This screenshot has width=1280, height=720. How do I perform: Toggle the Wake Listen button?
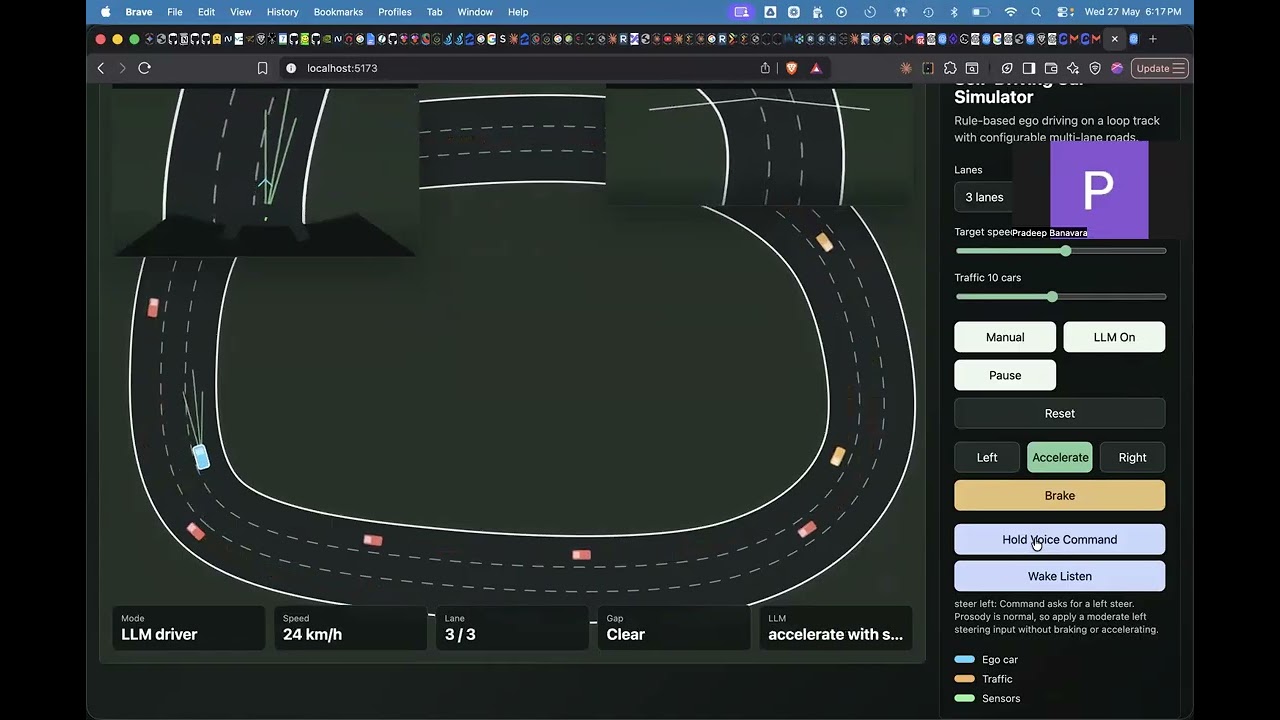(x=1060, y=576)
